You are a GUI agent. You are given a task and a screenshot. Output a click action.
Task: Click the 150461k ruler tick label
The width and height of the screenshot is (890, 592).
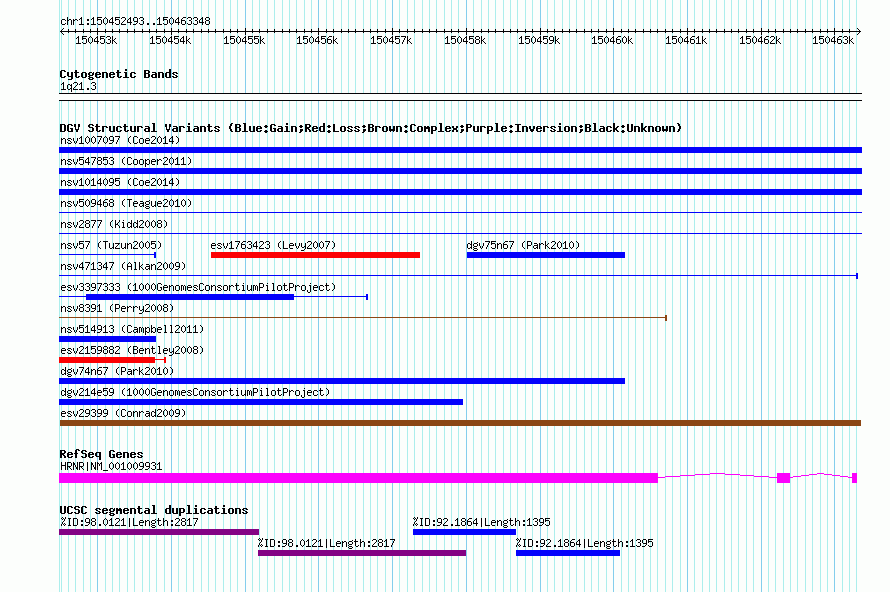click(686, 40)
